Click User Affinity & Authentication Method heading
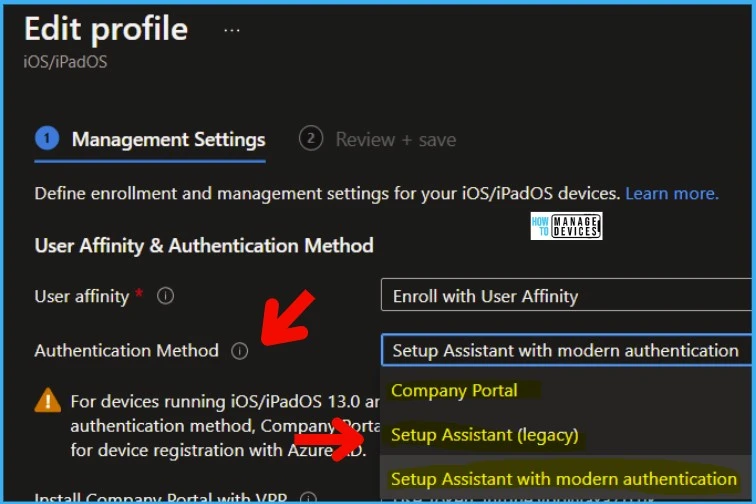The width and height of the screenshot is (756, 504). (204, 245)
